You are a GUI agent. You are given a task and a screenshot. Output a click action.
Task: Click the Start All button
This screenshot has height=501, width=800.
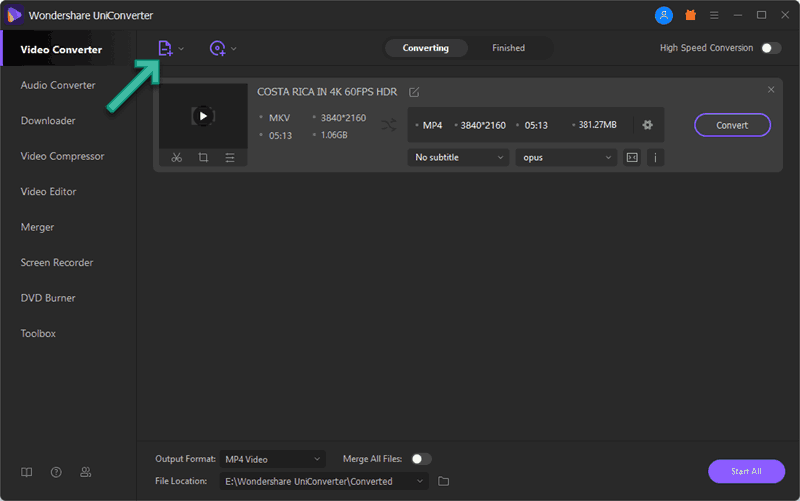(x=746, y=471)
